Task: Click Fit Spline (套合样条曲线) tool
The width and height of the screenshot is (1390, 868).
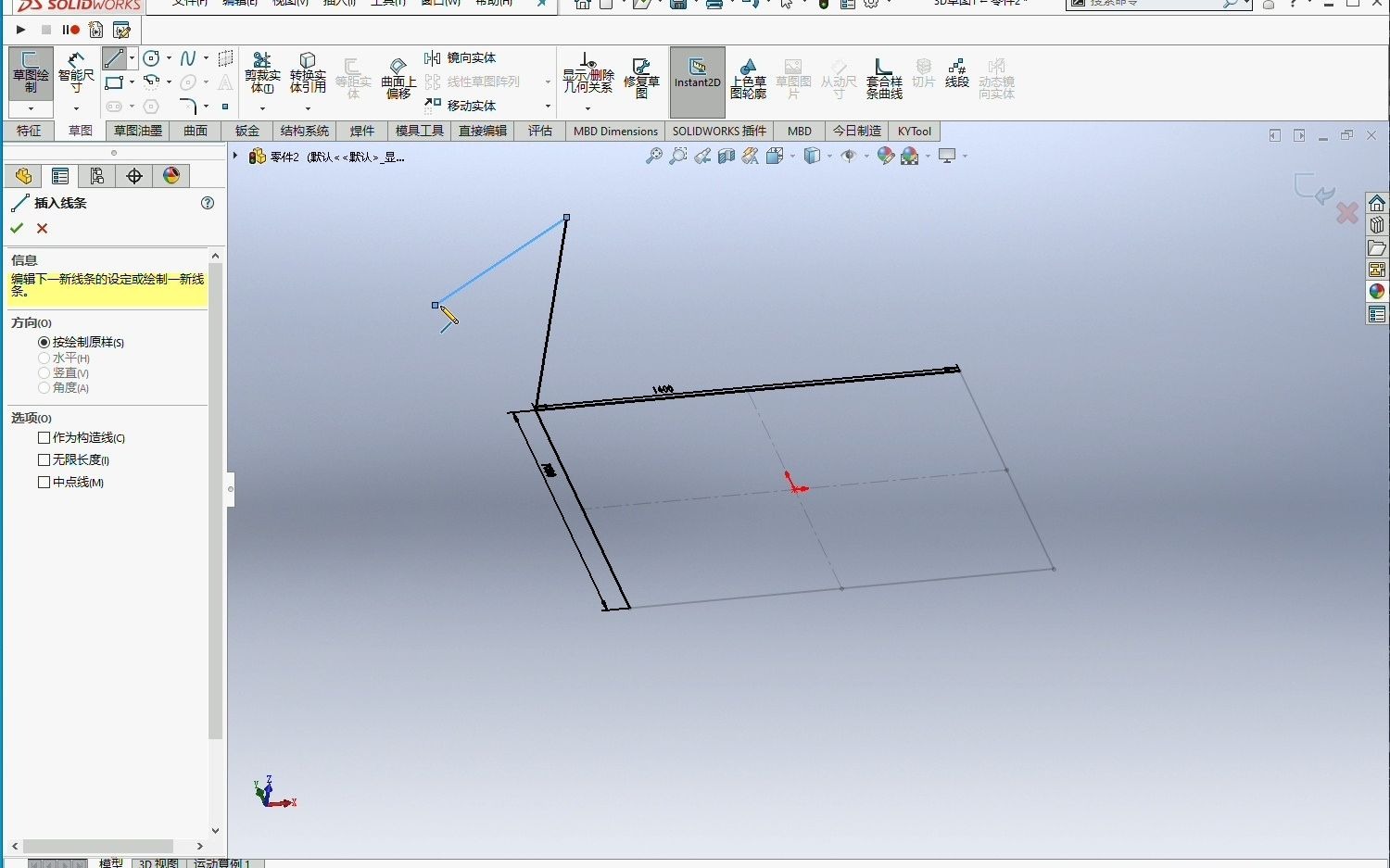Action: click(x=884, y=78)
